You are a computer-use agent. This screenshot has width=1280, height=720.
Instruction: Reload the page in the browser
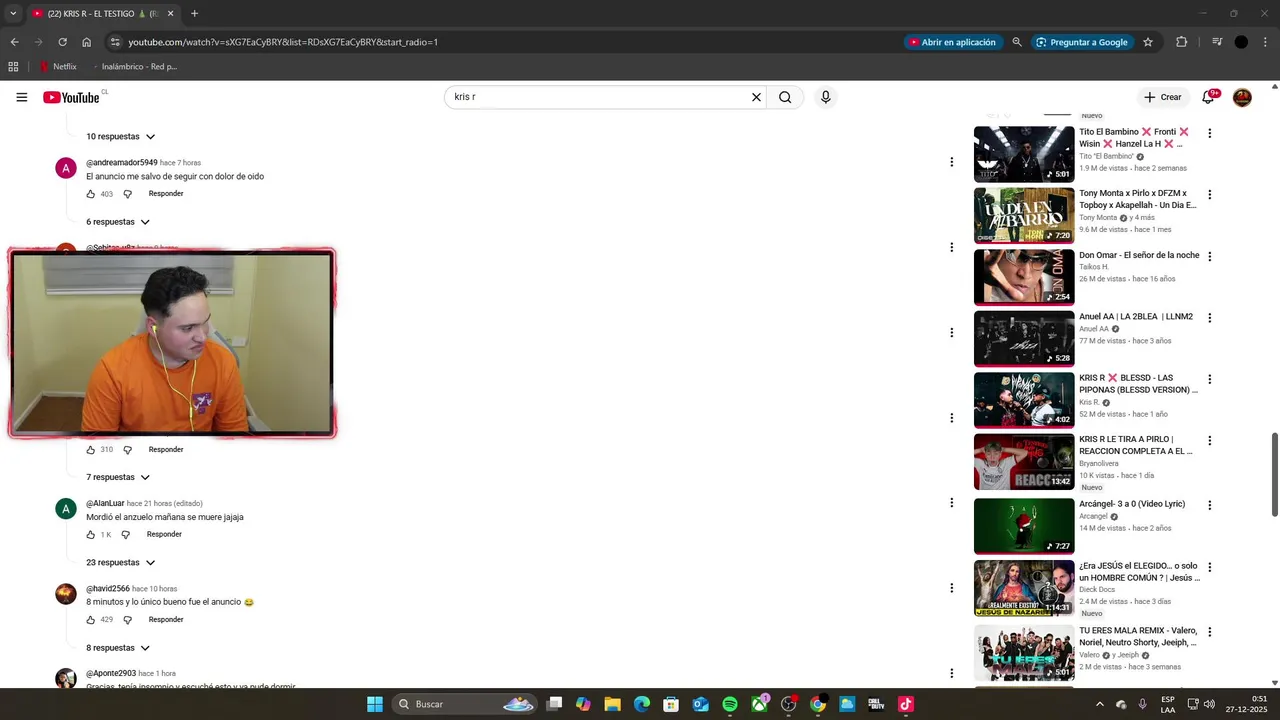(62, 42)
